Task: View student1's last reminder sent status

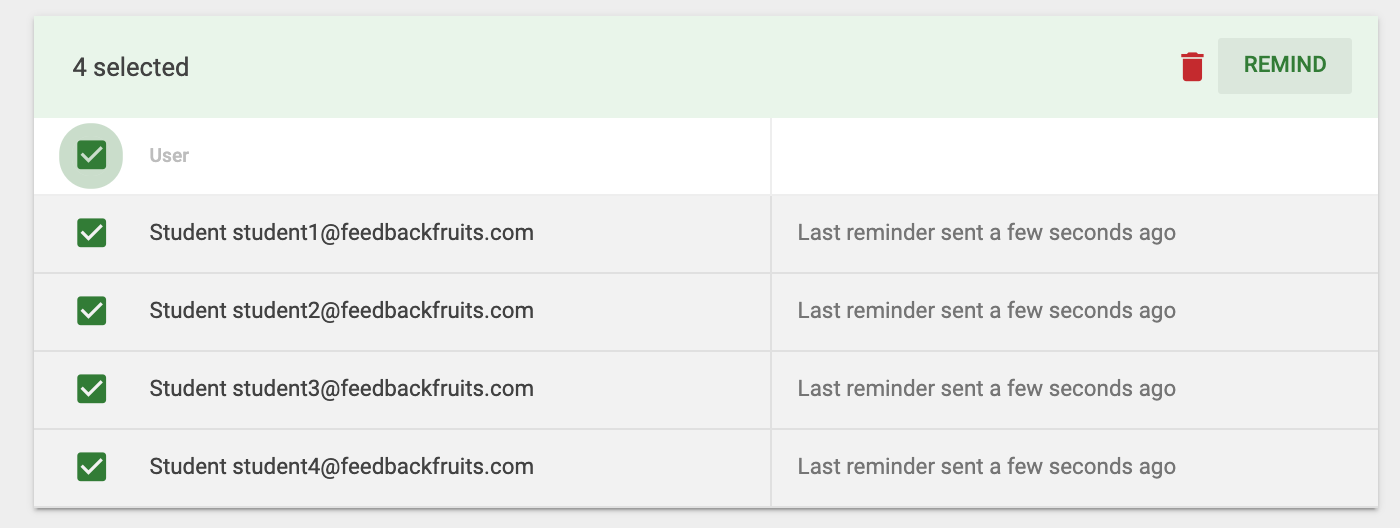Action: coord(986,233)
